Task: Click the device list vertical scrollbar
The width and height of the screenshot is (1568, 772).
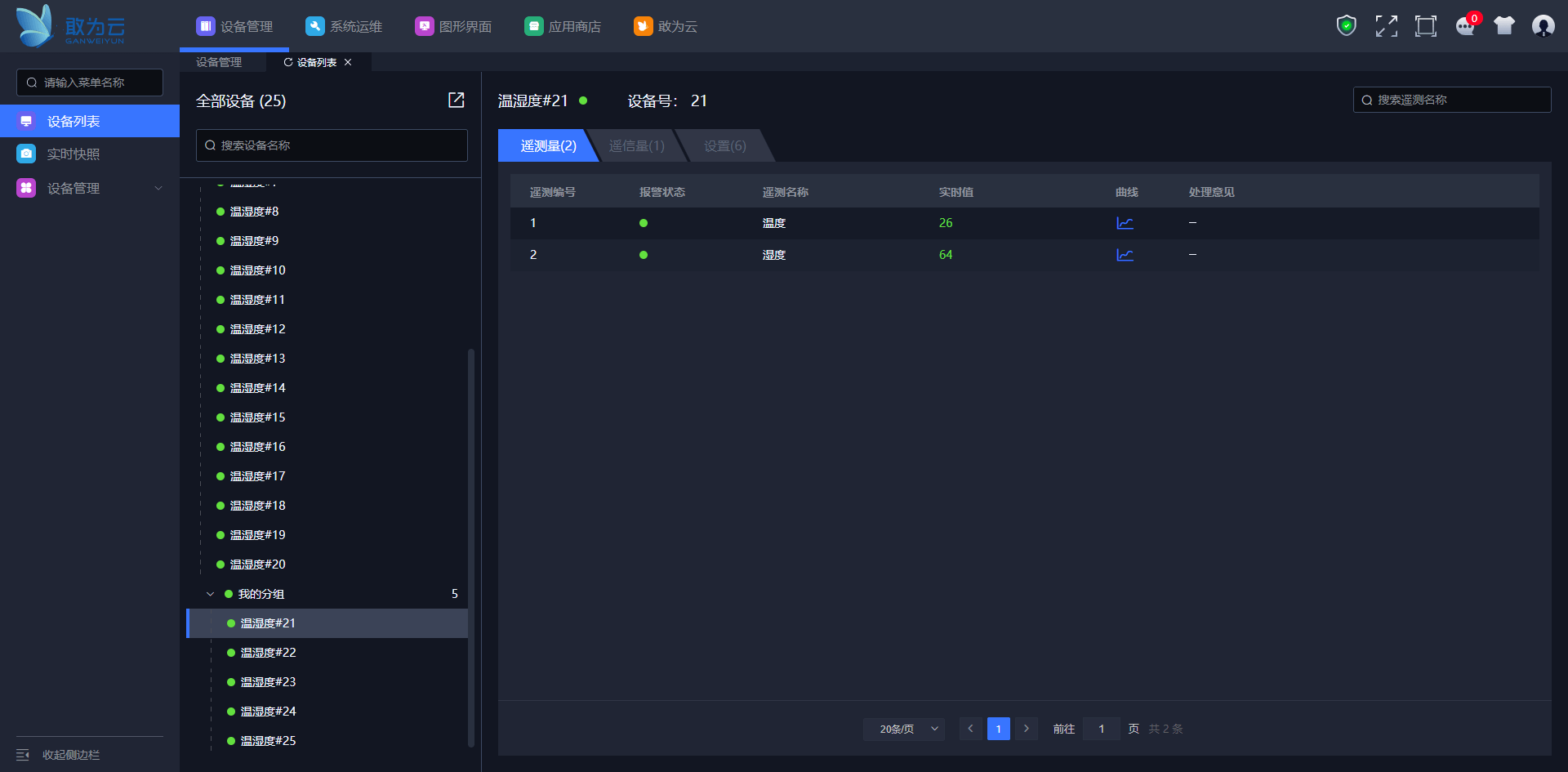Action: click(x=471, y=547)
